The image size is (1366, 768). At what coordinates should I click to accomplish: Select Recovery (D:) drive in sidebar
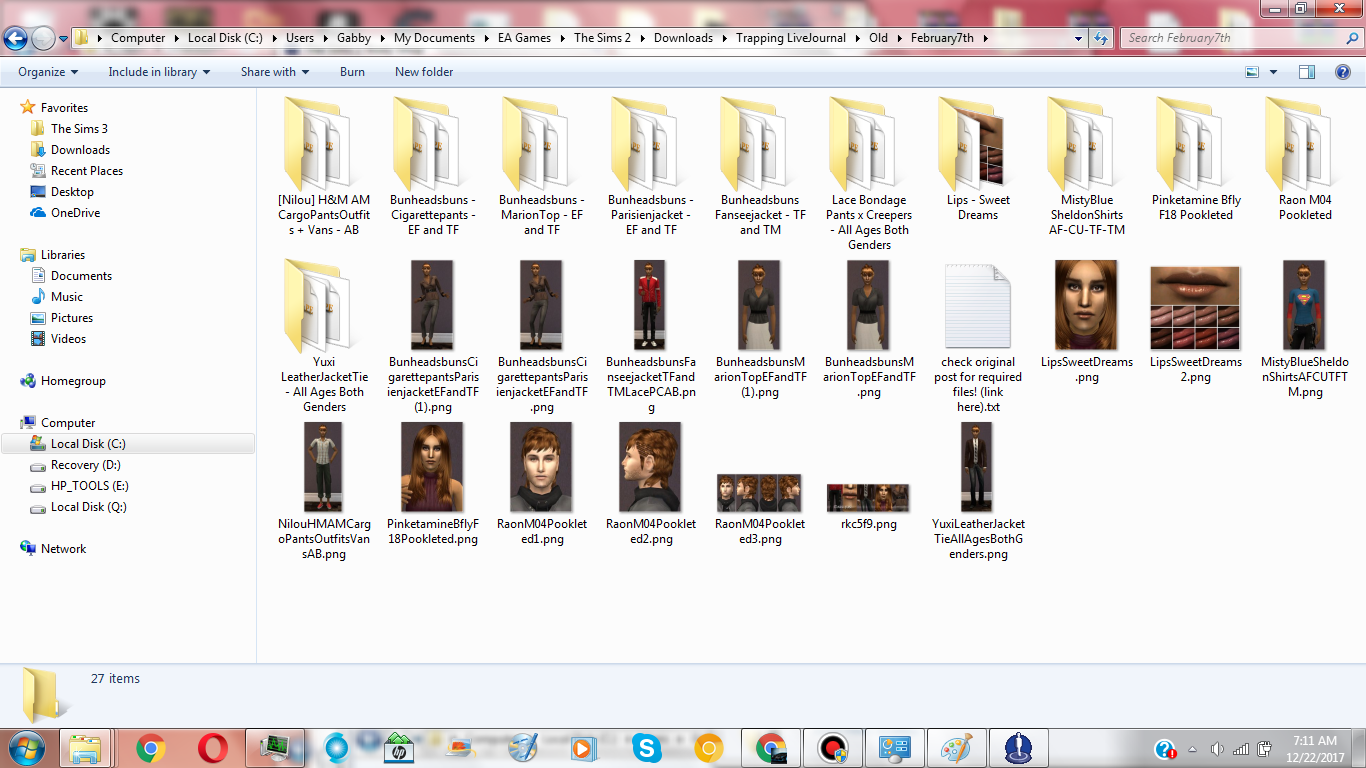coord(85,465)
